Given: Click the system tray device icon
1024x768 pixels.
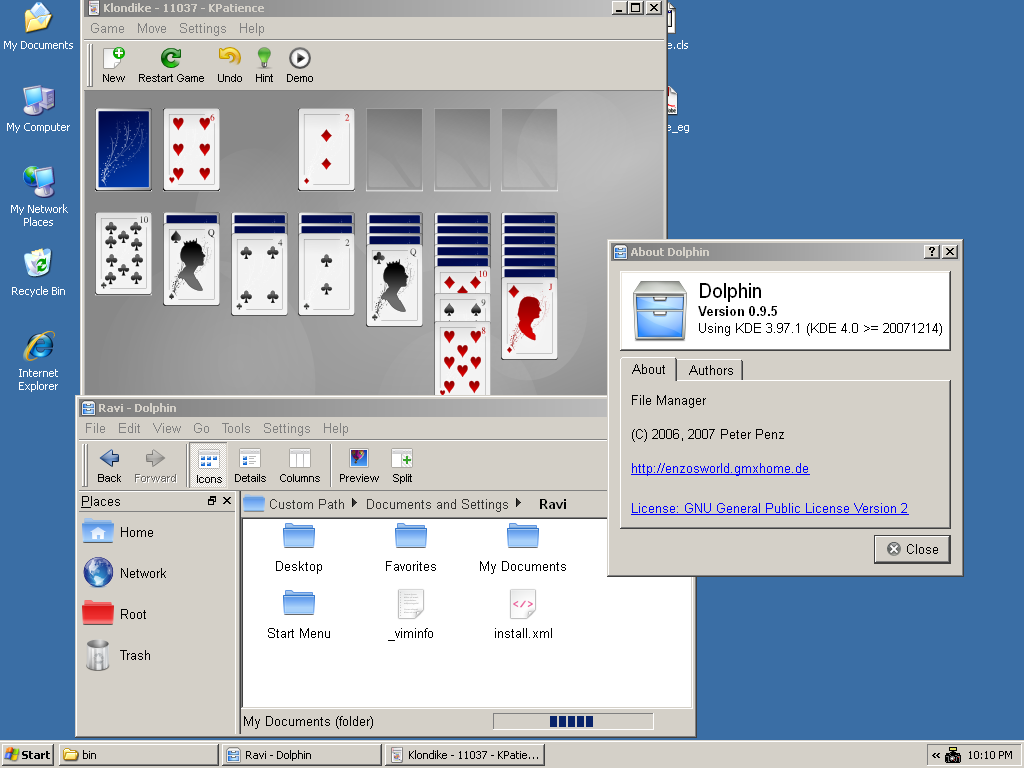Looking at the screenshot, I should pos(953,756).
